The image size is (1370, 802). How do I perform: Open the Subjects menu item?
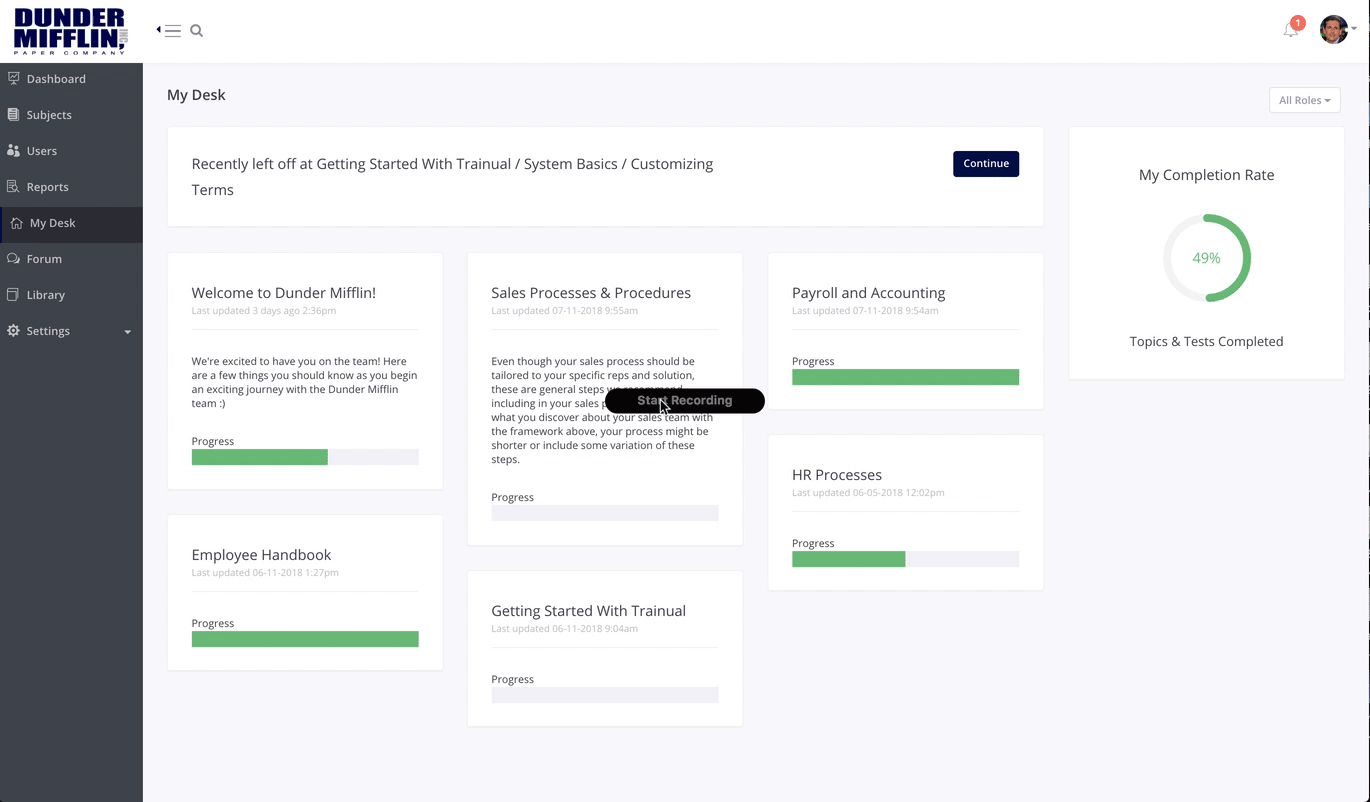pos(49,115)
